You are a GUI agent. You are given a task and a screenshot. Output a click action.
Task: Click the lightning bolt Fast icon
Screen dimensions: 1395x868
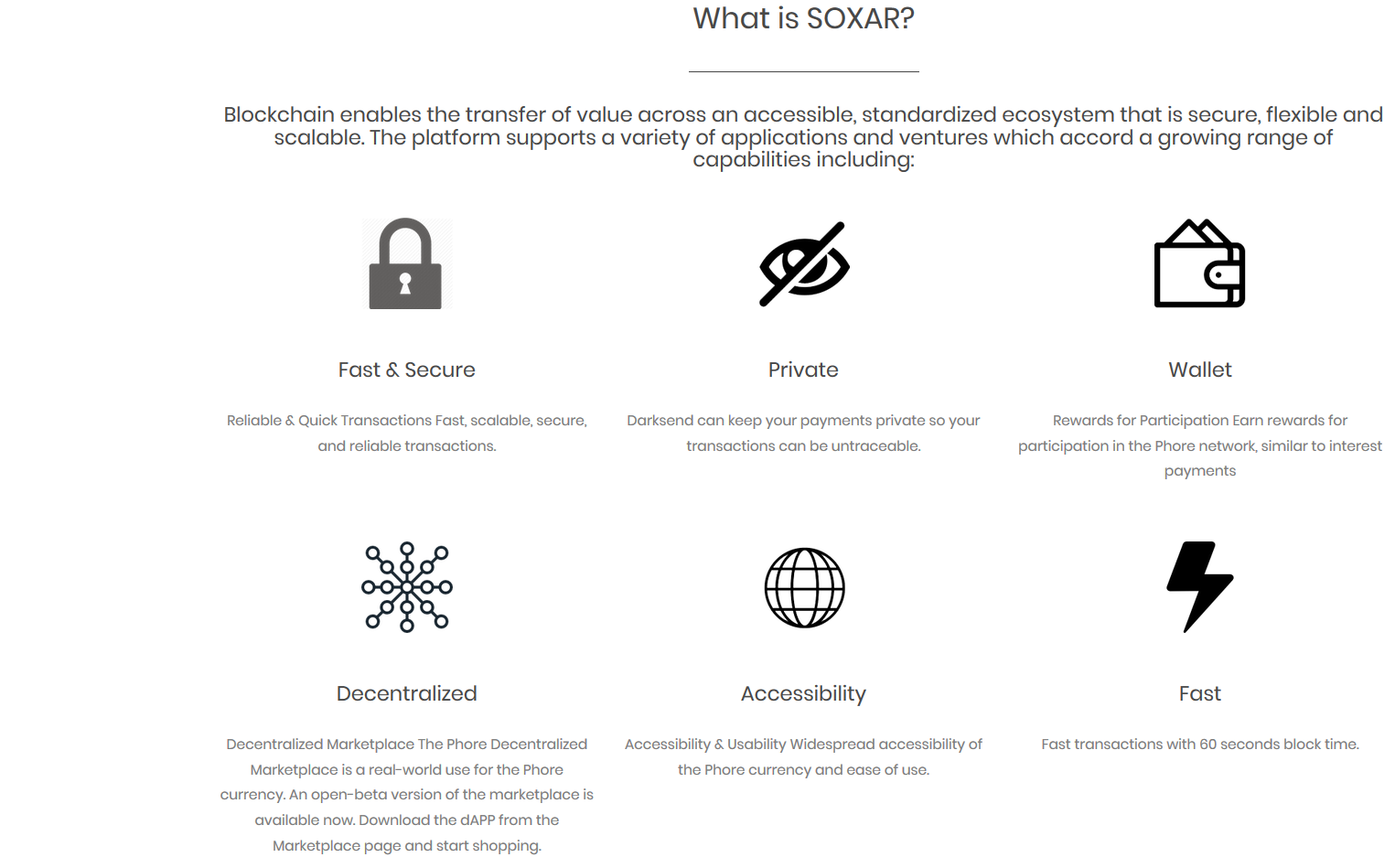pyautogui.click(x=1199, y=587)
